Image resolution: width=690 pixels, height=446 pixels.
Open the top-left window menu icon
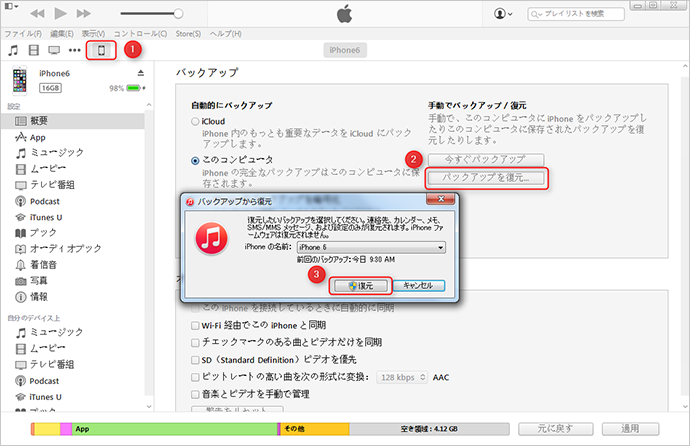[11, 6]
